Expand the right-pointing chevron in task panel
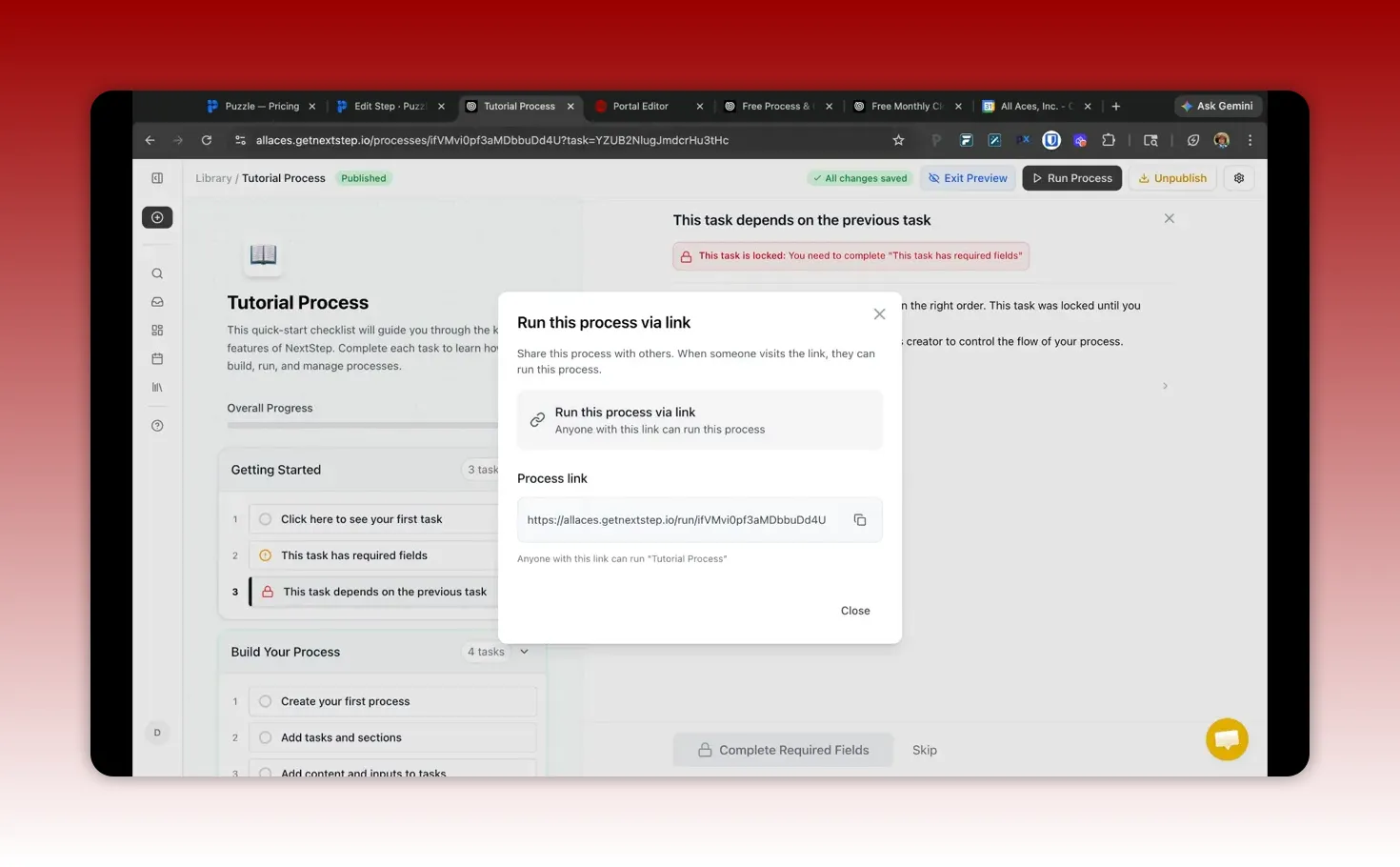This screenshot has width=1400, height=867. pos(1165,386)
